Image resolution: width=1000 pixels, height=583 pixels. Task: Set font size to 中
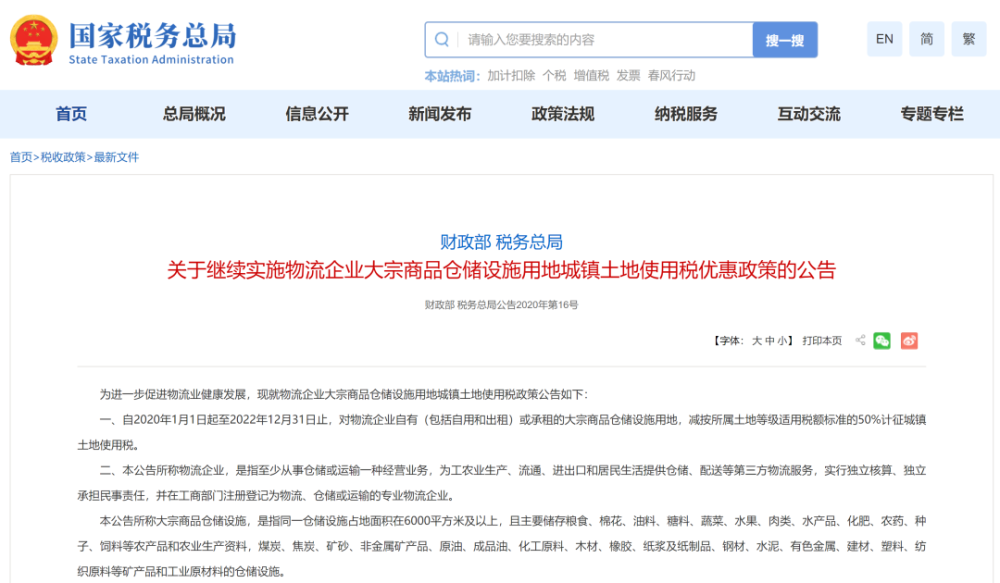[x=770, y=341]
